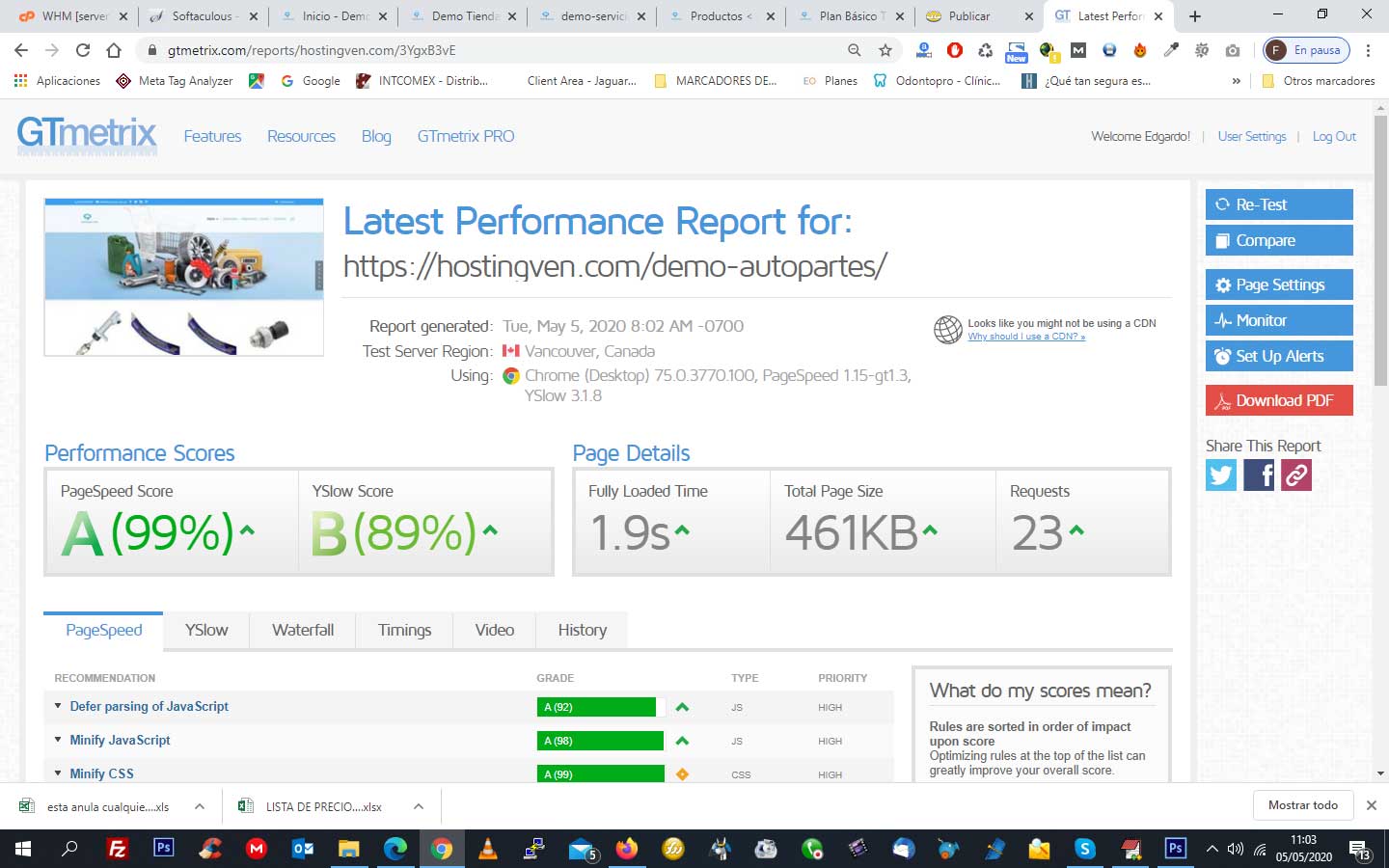Click the Monitor button

1279,320
